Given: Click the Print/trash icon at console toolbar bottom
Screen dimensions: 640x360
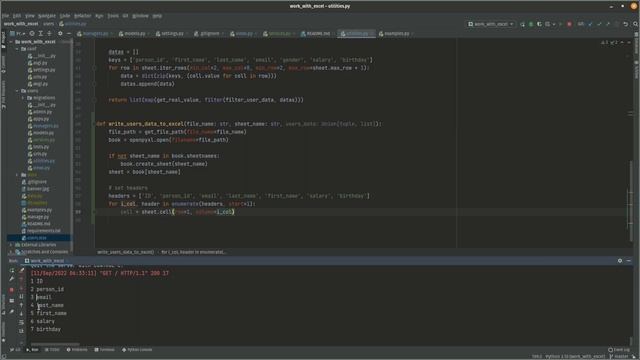Looking at the screenshot, I should point(22,331).
